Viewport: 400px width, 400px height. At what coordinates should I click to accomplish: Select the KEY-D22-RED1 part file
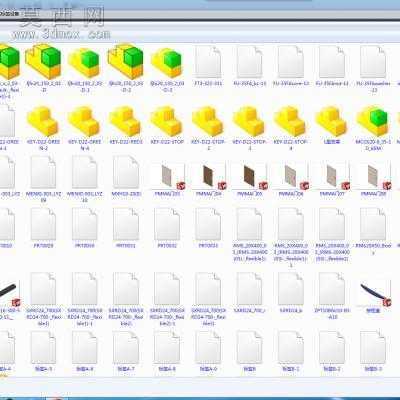126,121
